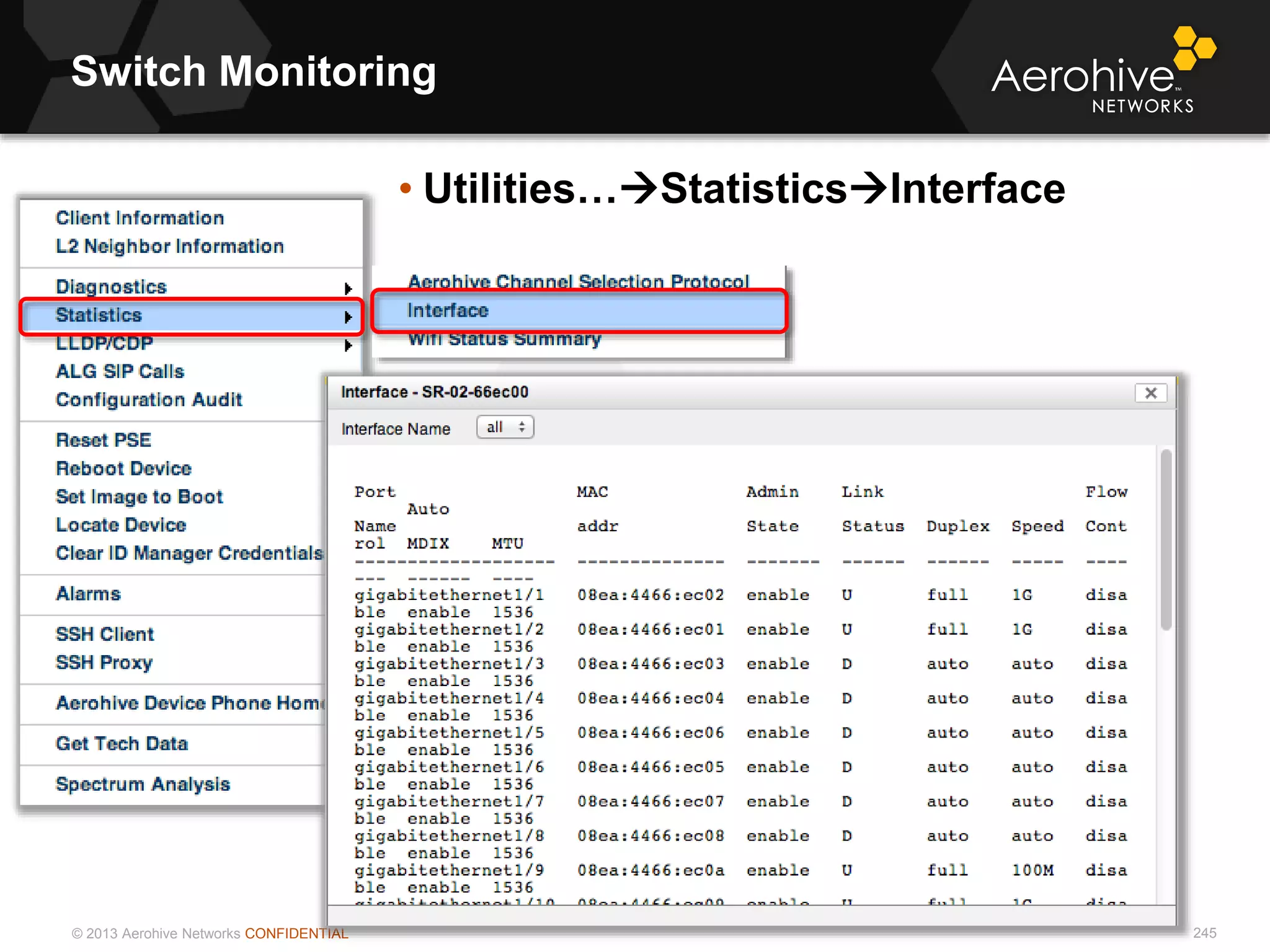Click MAC address 08ea:4466:ec0a

coord(651,871)
